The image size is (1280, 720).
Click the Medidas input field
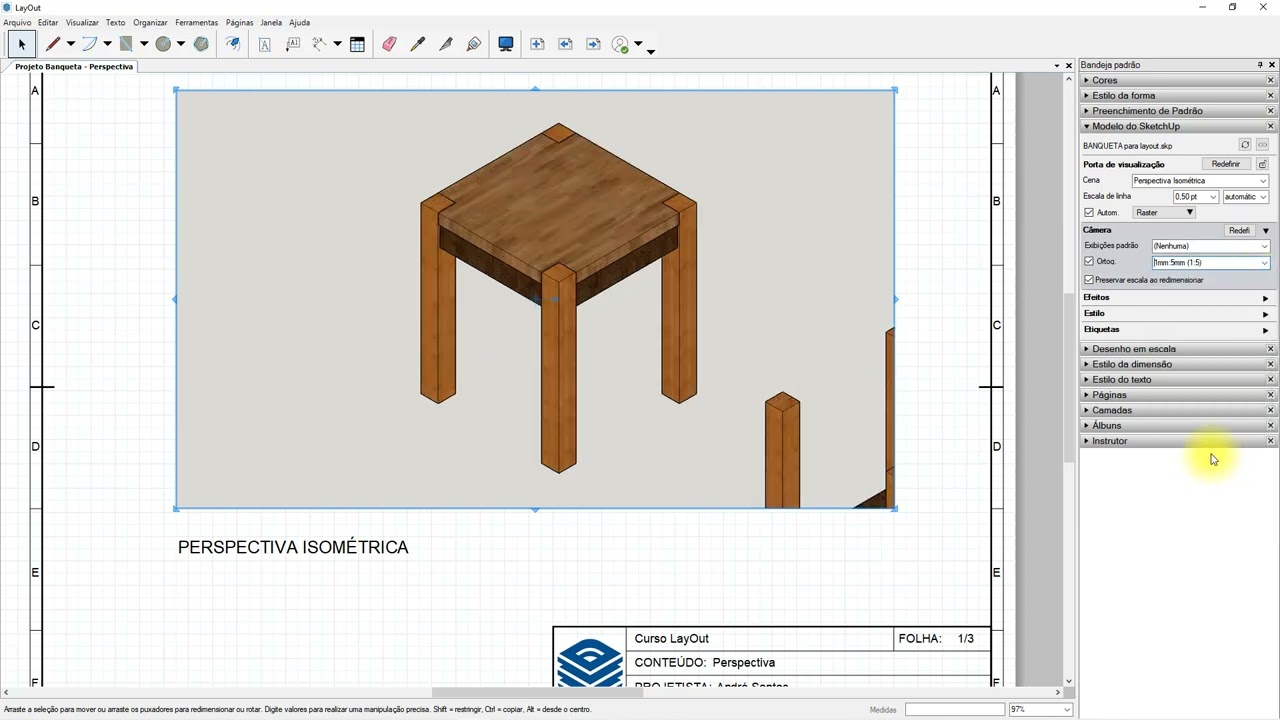point(954,709)
